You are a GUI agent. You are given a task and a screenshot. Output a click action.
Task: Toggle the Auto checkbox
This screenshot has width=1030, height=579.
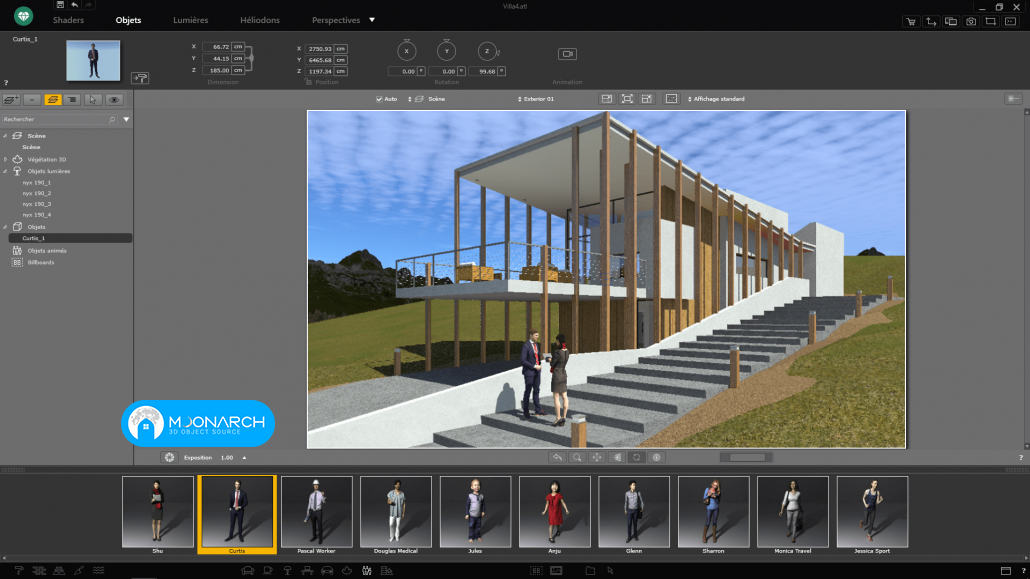[x=379, y=99]
